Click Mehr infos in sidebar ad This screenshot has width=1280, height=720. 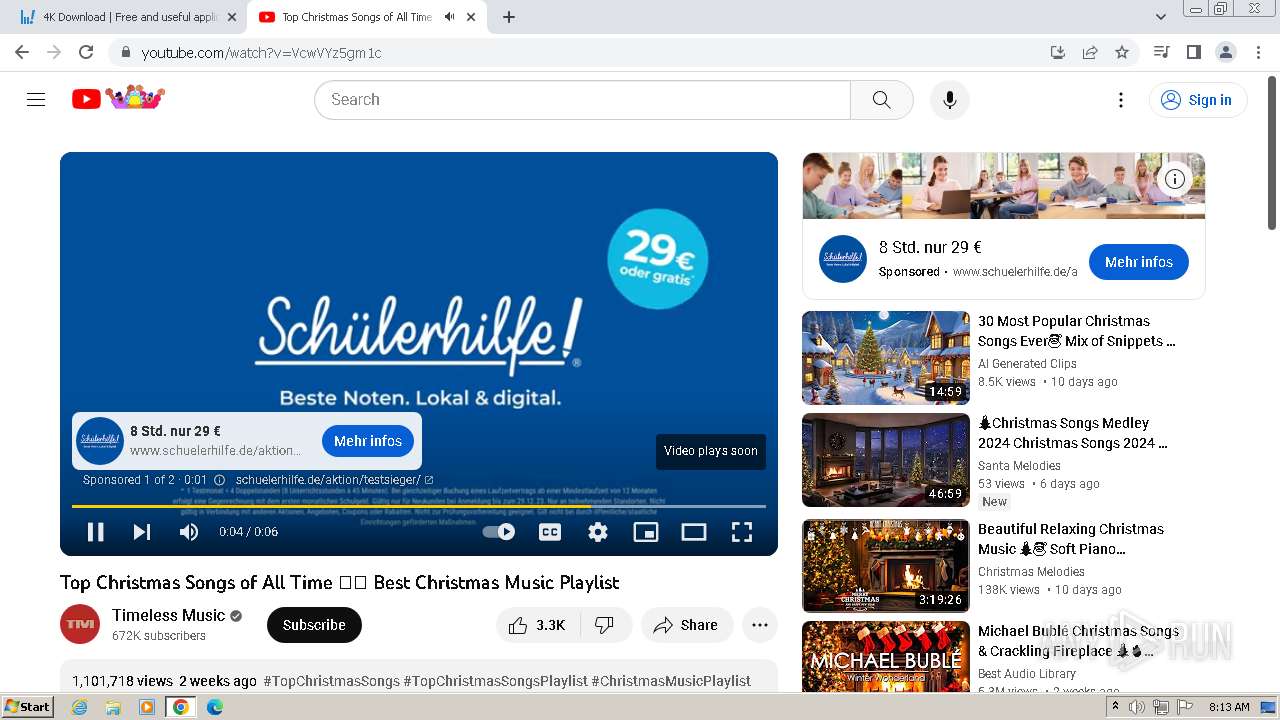coord(1139,262)
